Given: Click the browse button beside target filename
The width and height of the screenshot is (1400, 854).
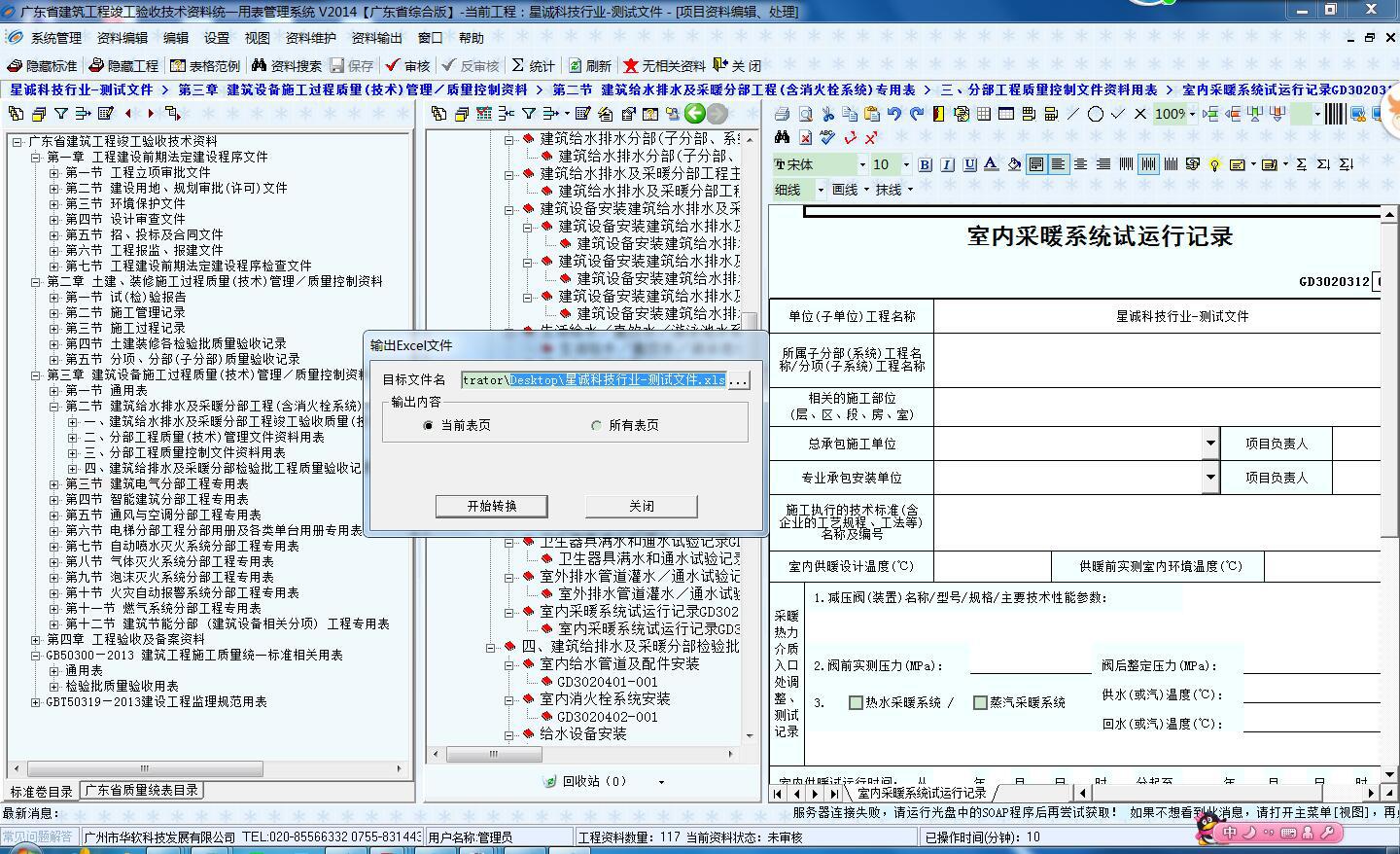Looking at the screenshot, I should click(738, 380).
